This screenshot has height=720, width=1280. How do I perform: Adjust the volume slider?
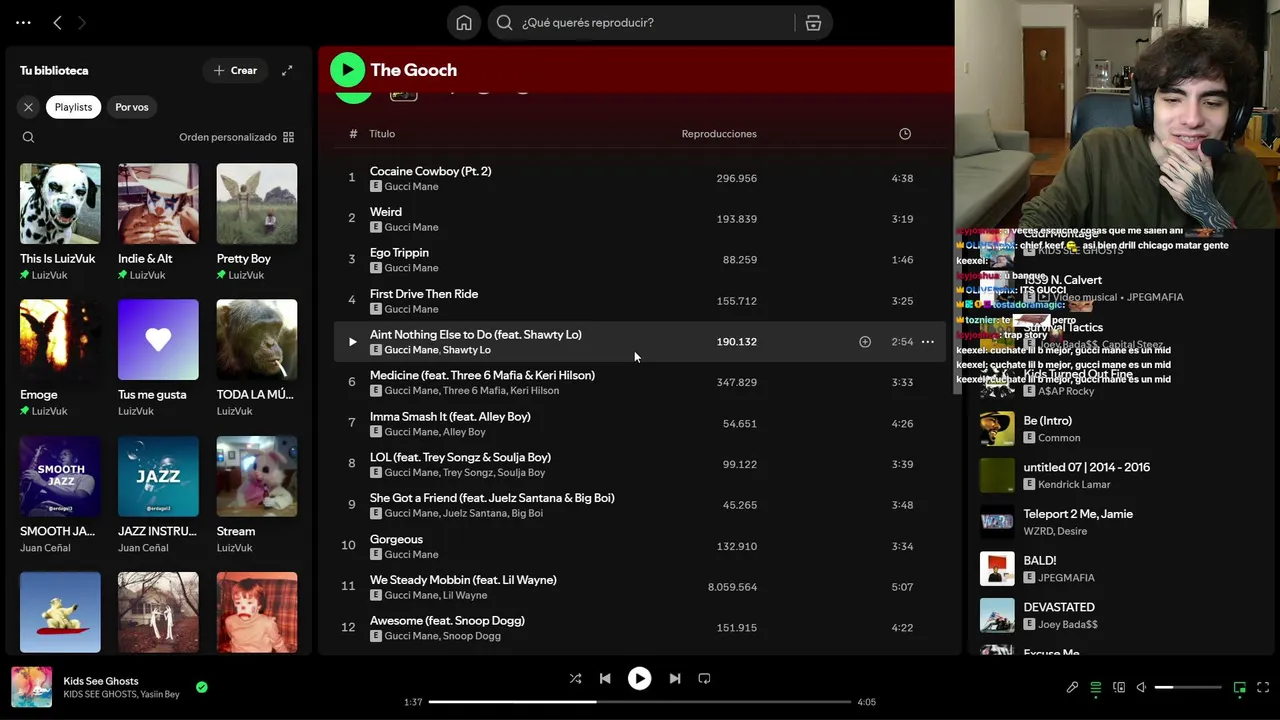click(x=1188, y=688)
